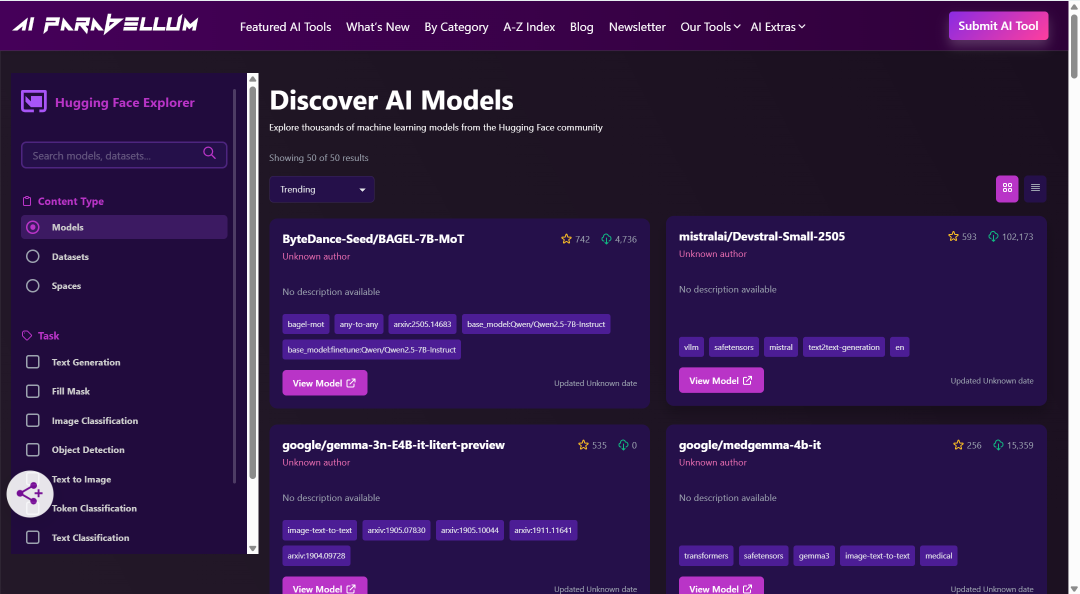The image size is (1080, 594).
Task: Select the Datasets radio button
Action: tap(32, 256)
